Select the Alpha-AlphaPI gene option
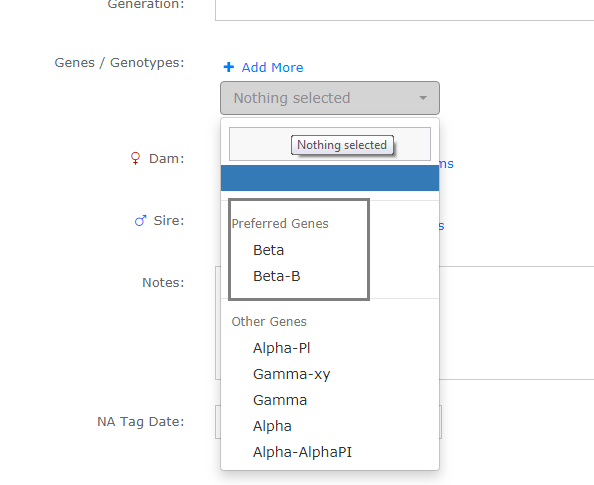This screenshot has height=485, width=594. click(302, 452)
